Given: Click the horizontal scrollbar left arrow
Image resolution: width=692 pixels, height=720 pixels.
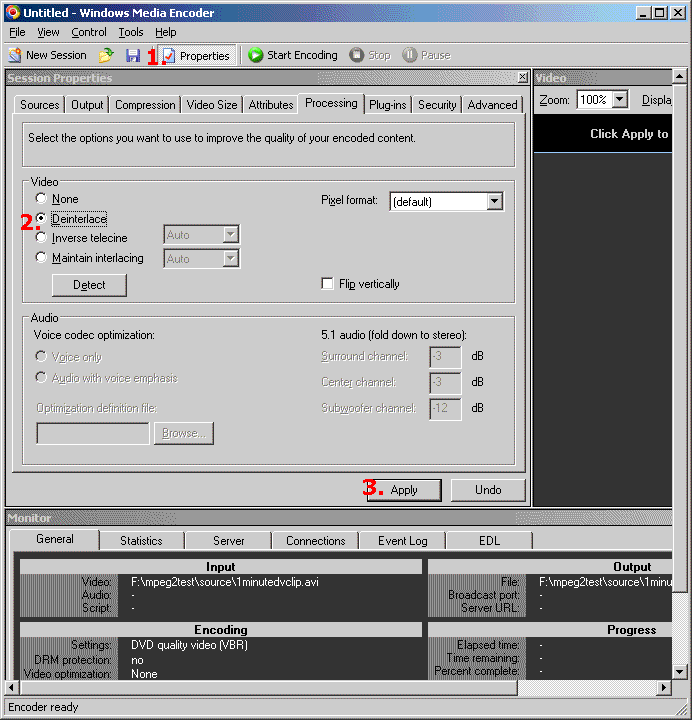Looking at the screenshot, I should [x=12, y=688].
